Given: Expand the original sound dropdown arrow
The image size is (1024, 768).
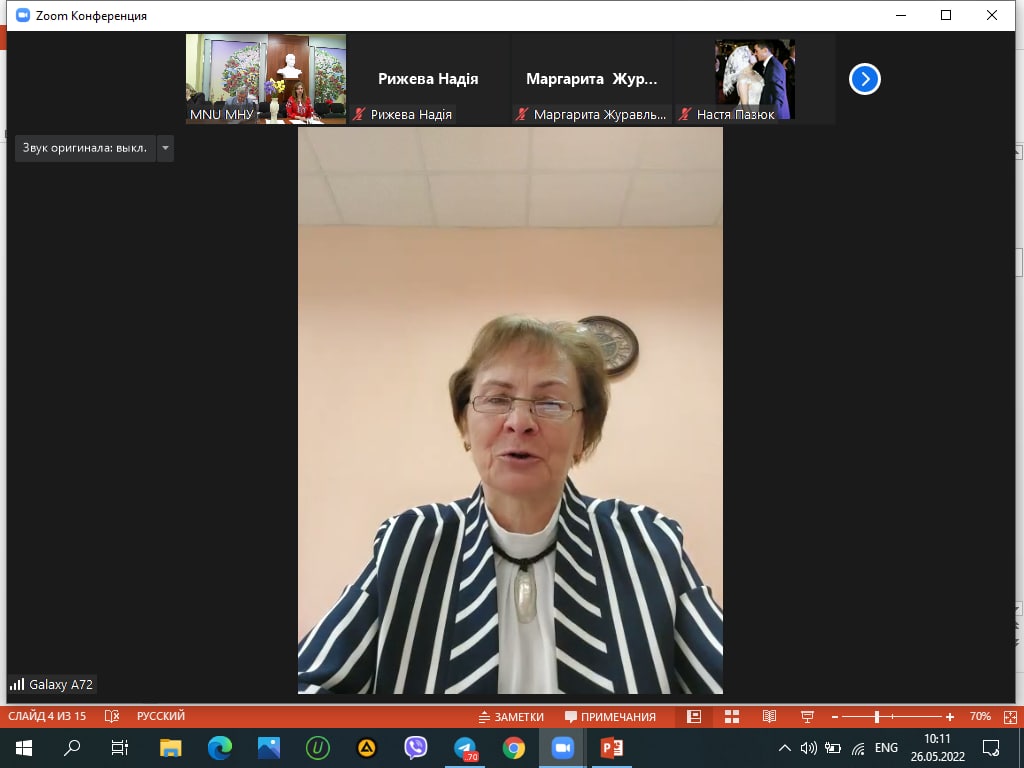Looking at the screenshot, I should (165, 148).
